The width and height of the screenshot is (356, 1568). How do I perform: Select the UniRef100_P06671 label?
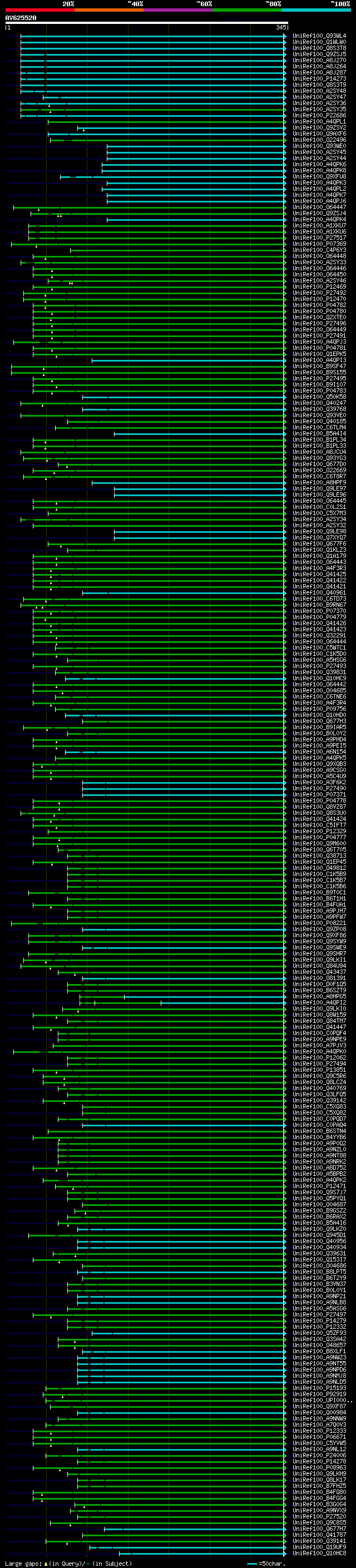[319, 1438]
